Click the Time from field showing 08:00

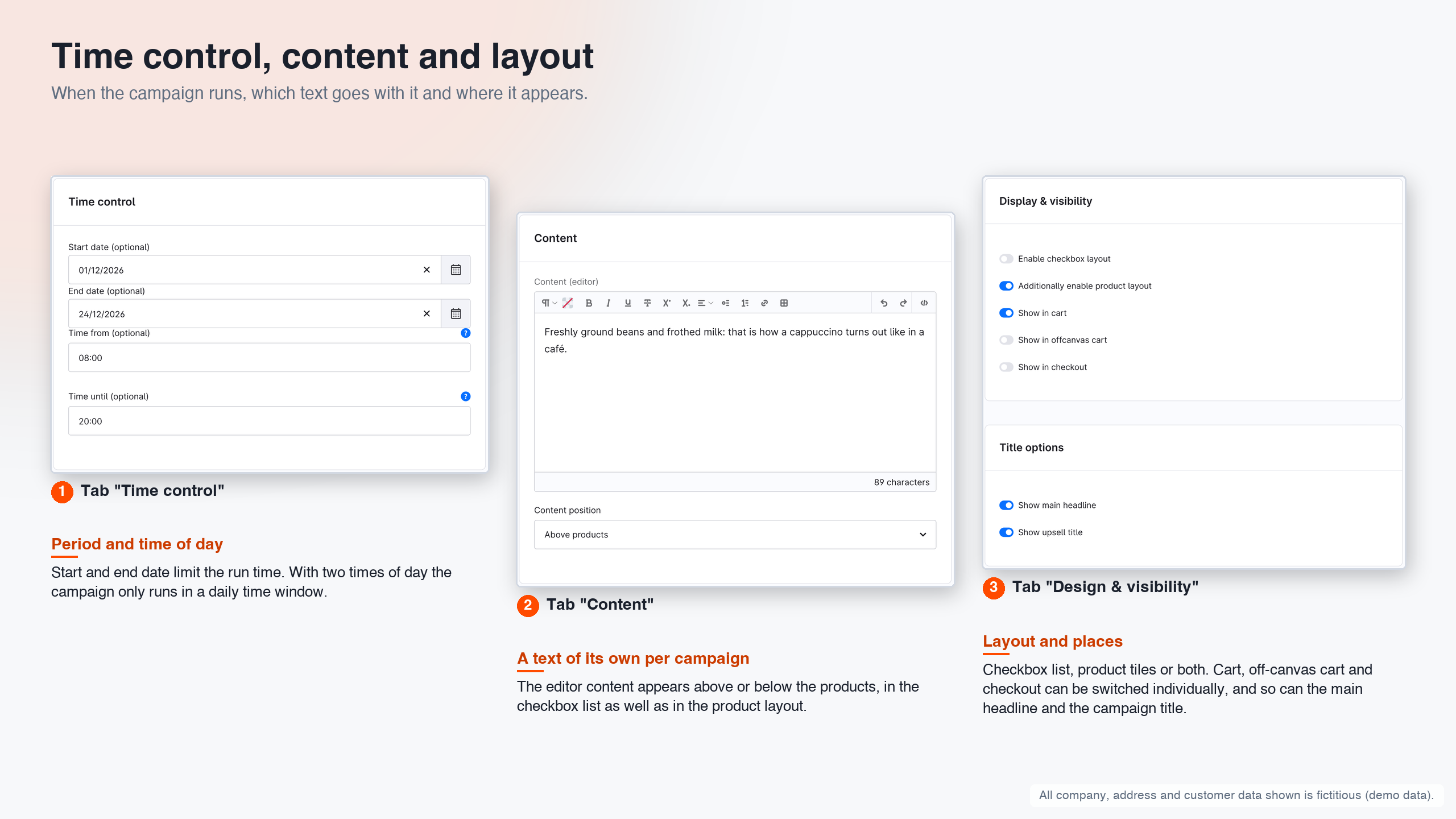(269, 358)
